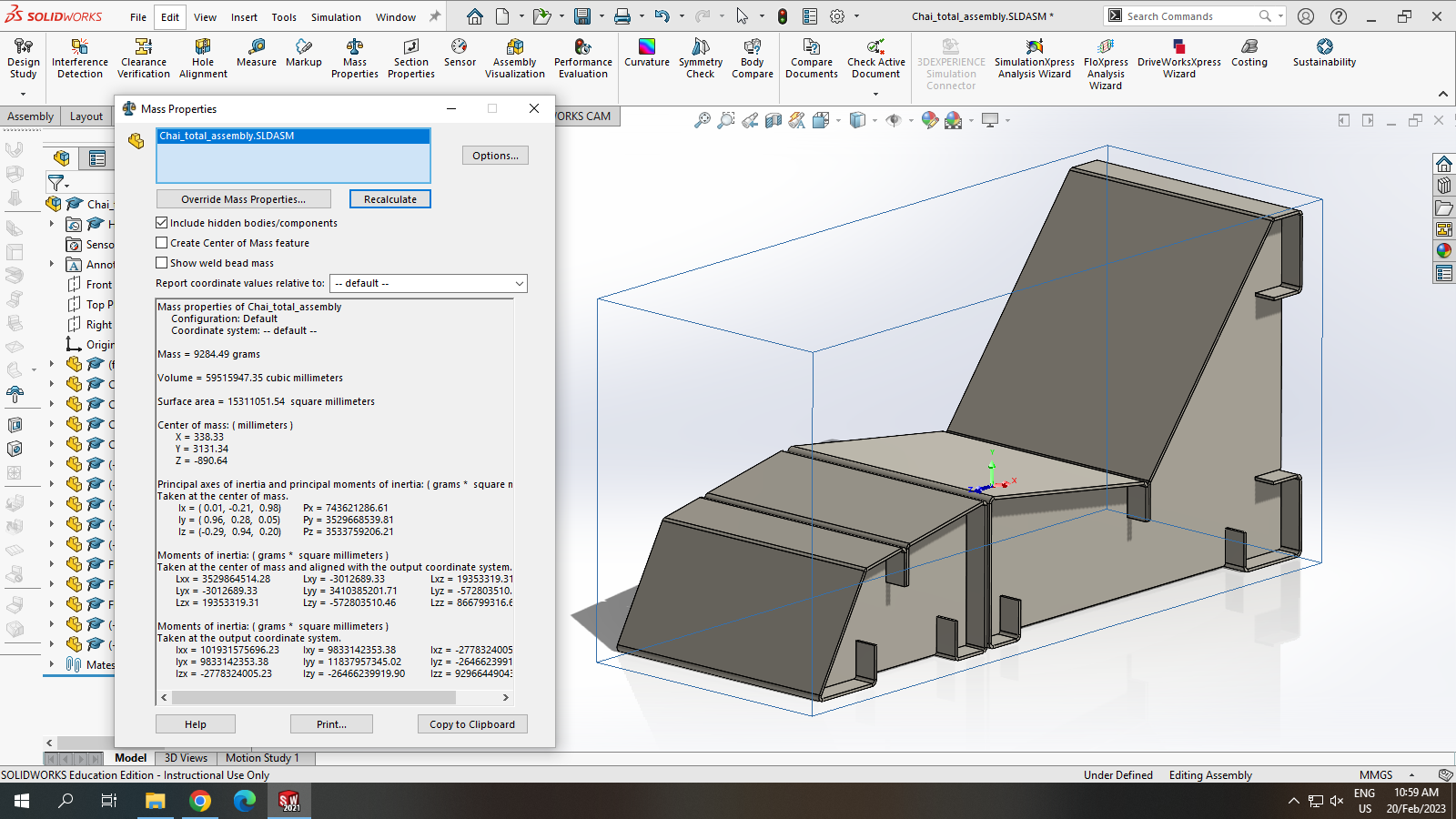Viewport: 1456px width, 819px height.
Task: Open the File menu
Action: 138,16
